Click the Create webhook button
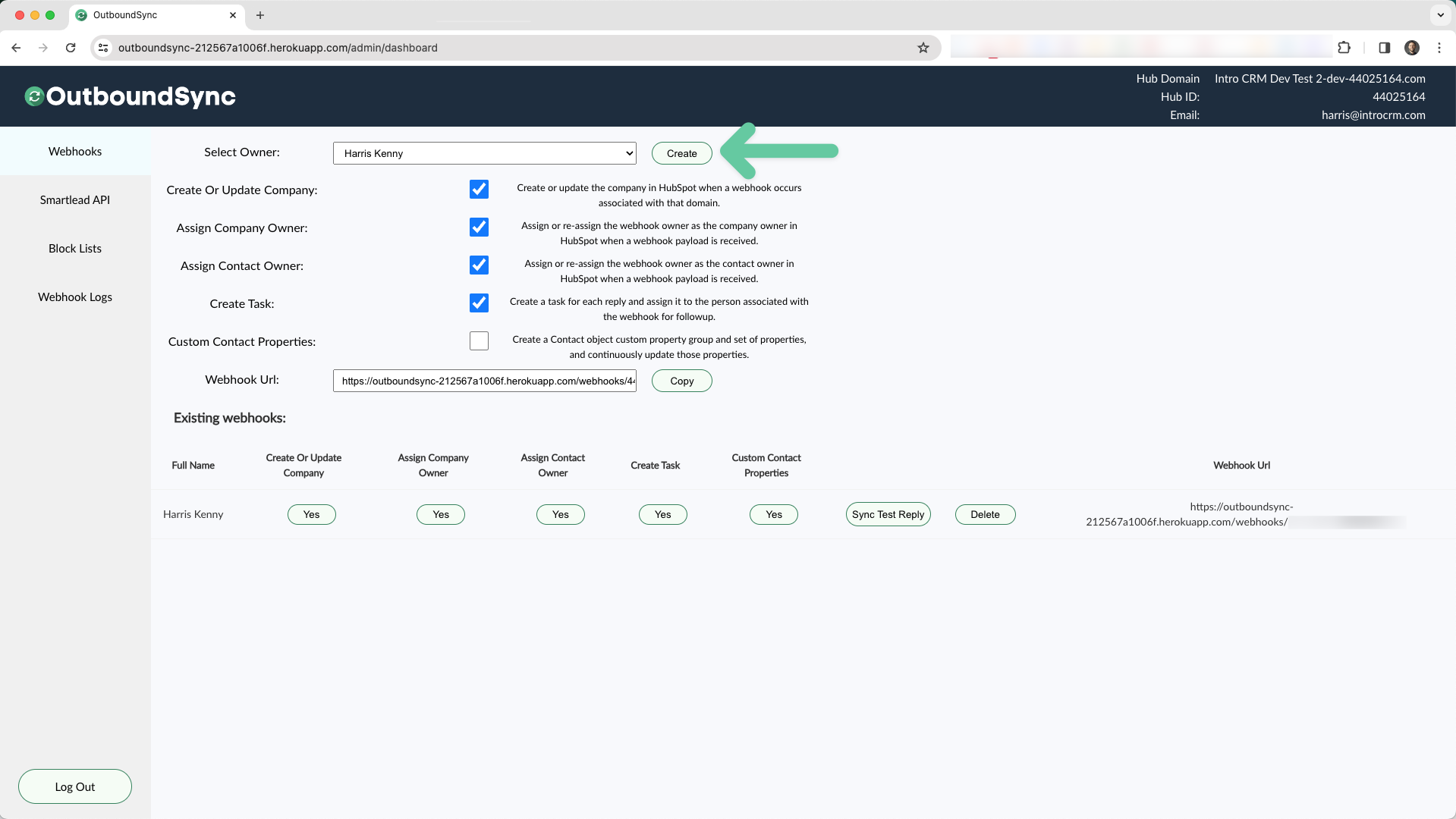This screenshot has width=1456, height=819. [x=682, y=153]
